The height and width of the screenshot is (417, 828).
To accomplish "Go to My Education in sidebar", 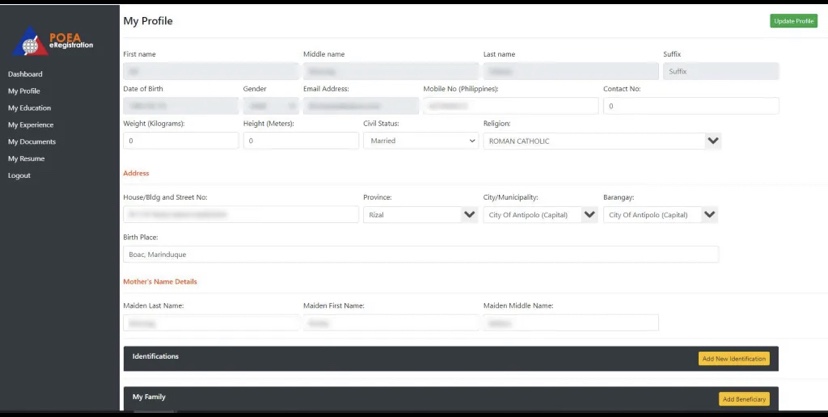I will (x=29, y=108).
